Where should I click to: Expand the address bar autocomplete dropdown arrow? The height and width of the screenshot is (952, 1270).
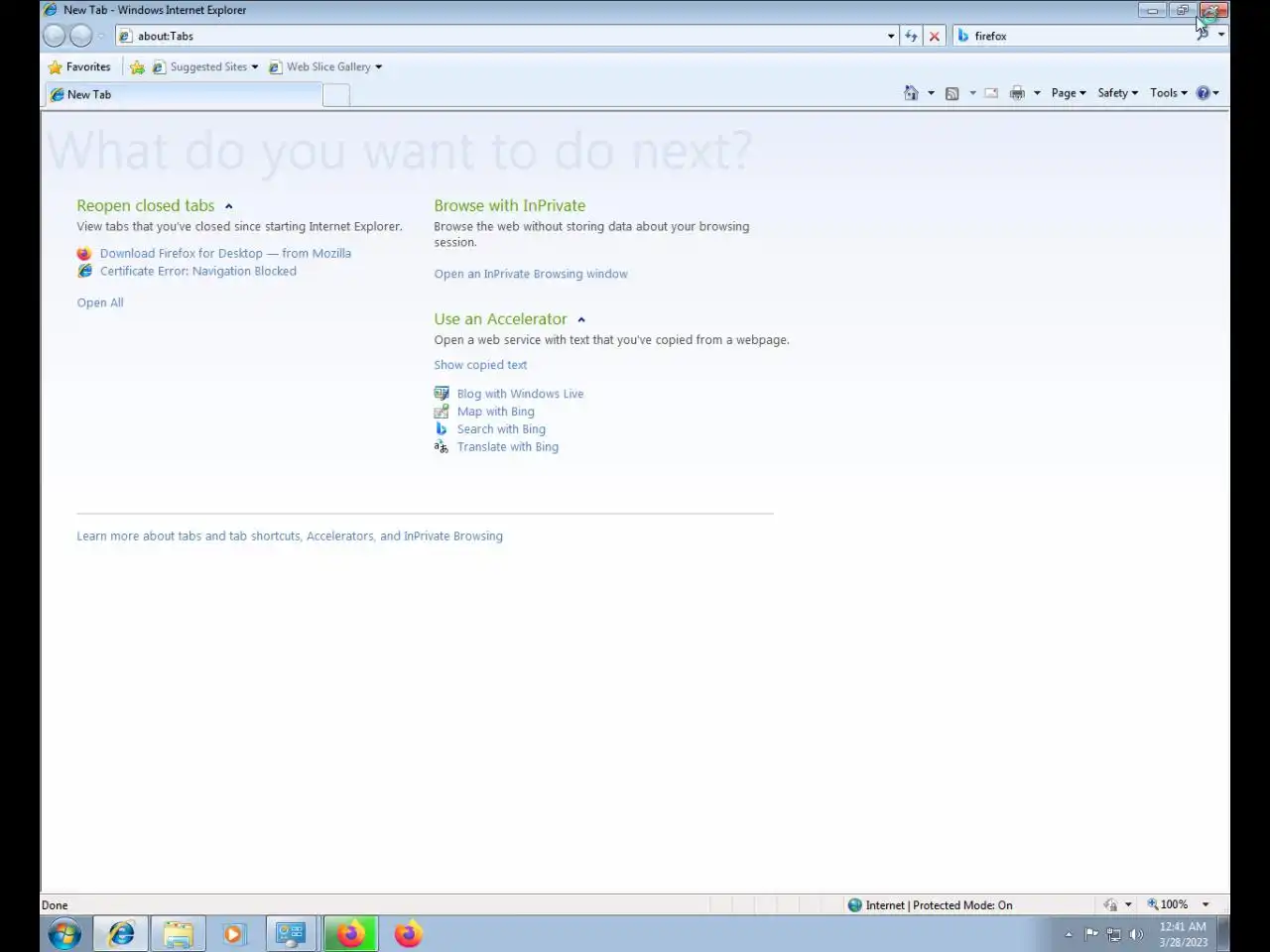(891, 36)
